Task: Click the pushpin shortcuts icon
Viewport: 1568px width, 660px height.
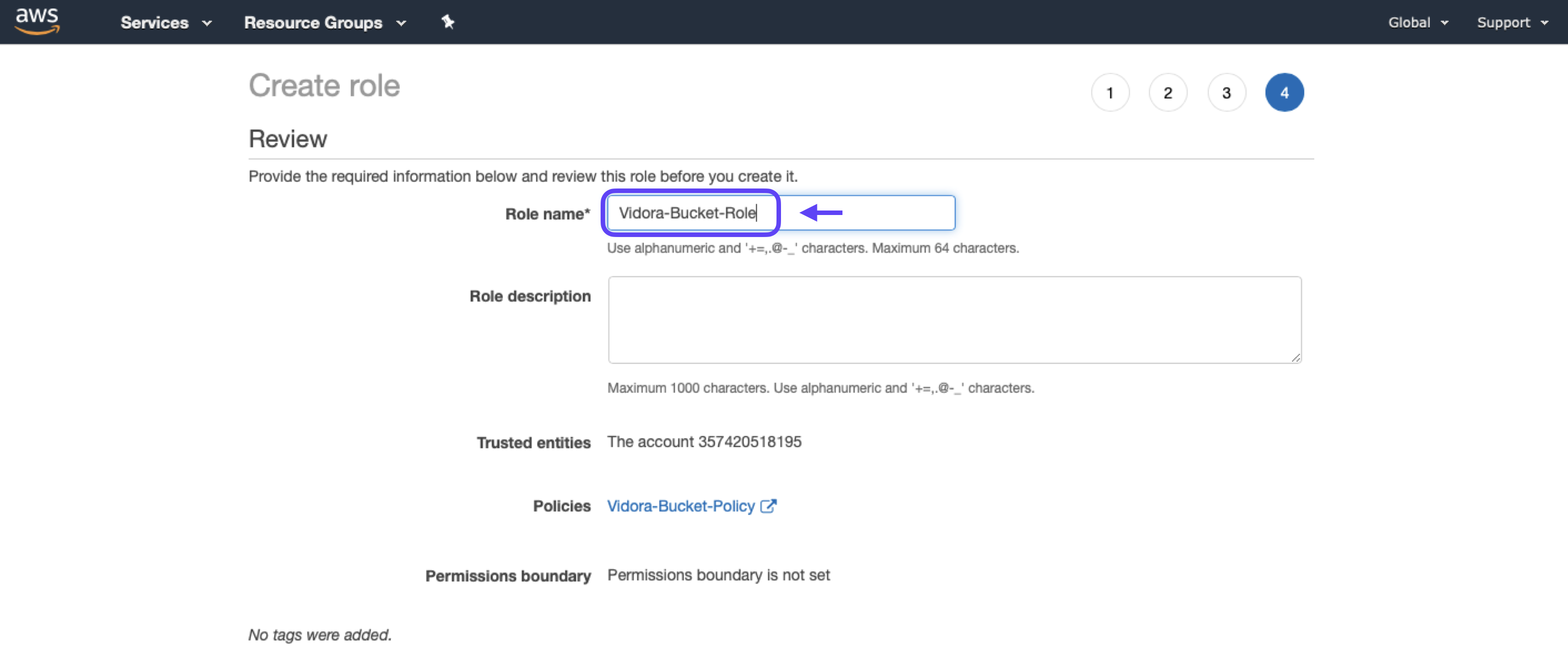Action: 448,22
